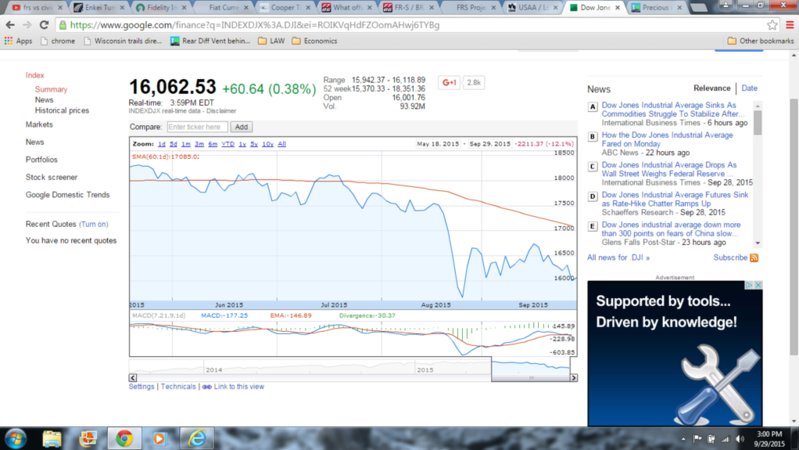Switch to the Precious browser tab
Screen dimensions: 799x450
655,8
